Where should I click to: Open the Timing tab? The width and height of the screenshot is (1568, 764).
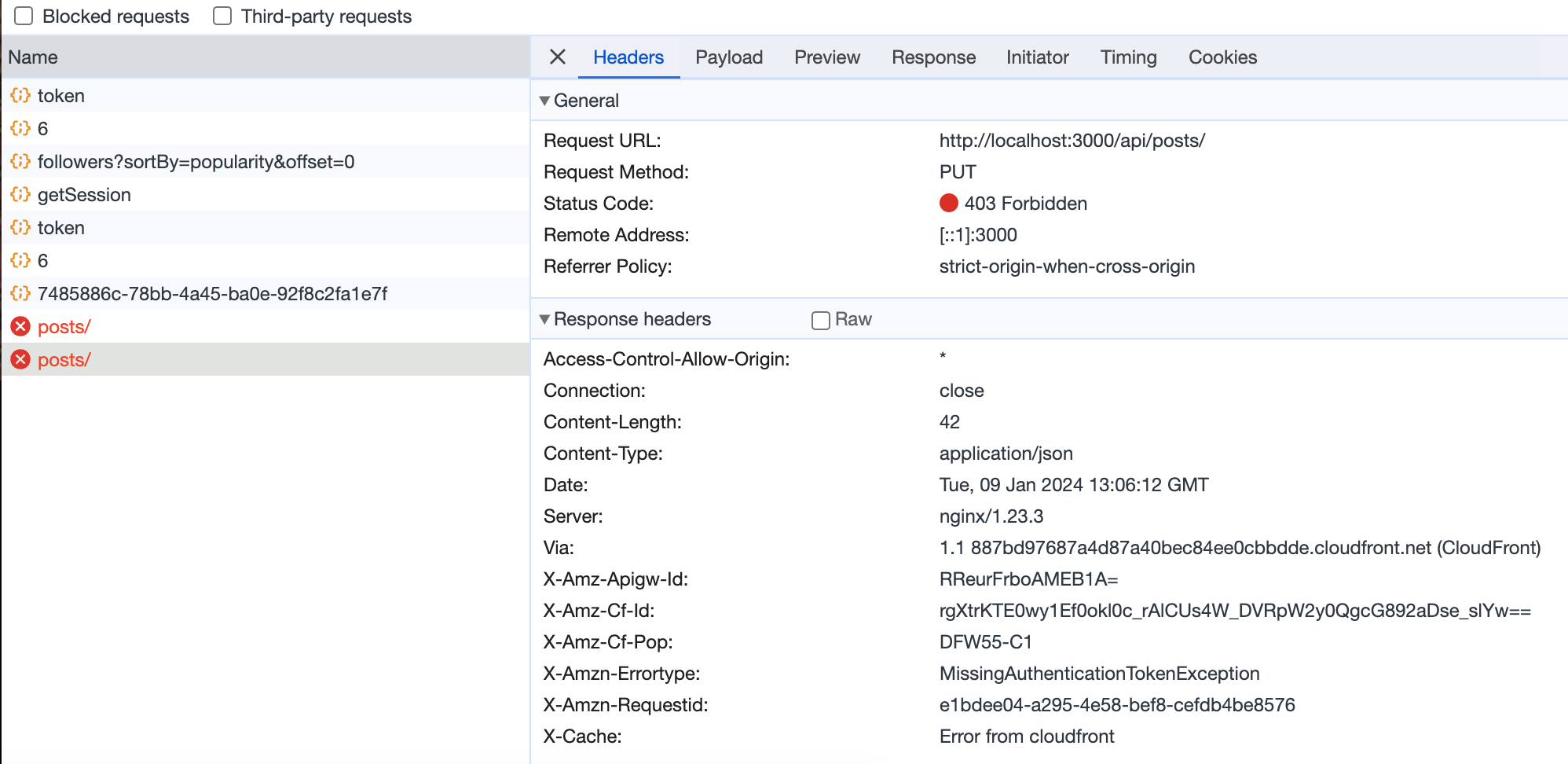coord(1128,57)
